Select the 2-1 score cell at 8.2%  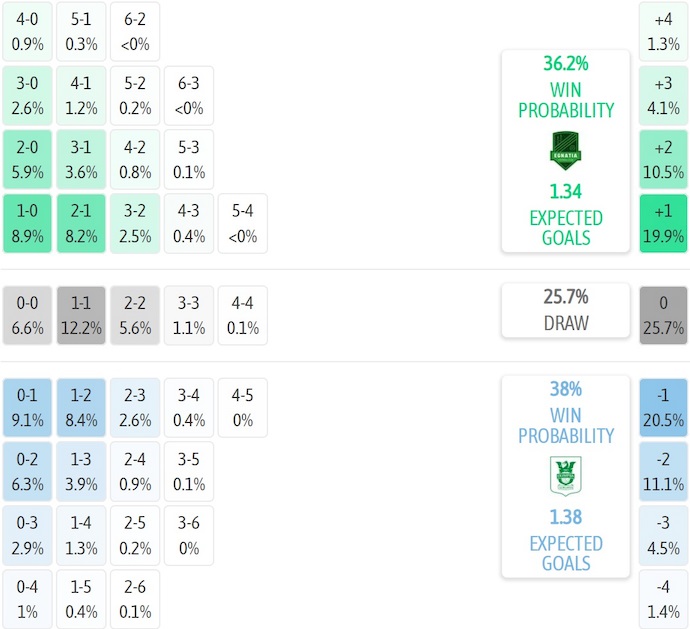(x=81, y=224)
